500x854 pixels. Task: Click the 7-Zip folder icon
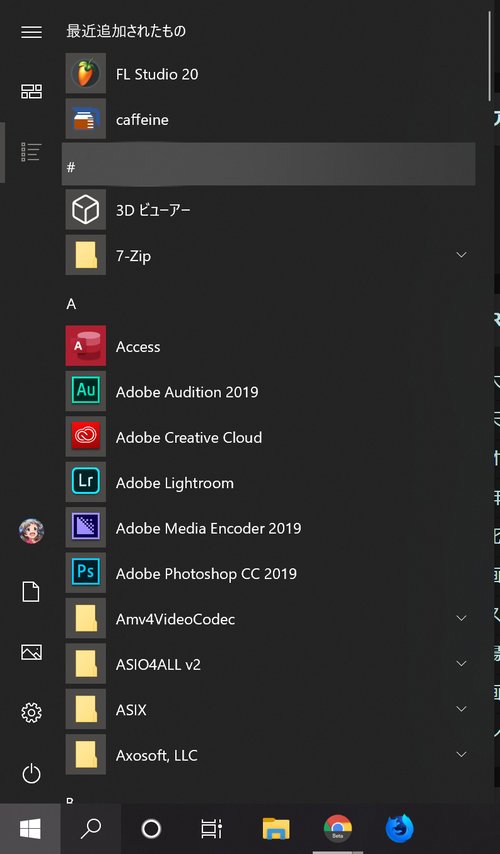[86, 255]
